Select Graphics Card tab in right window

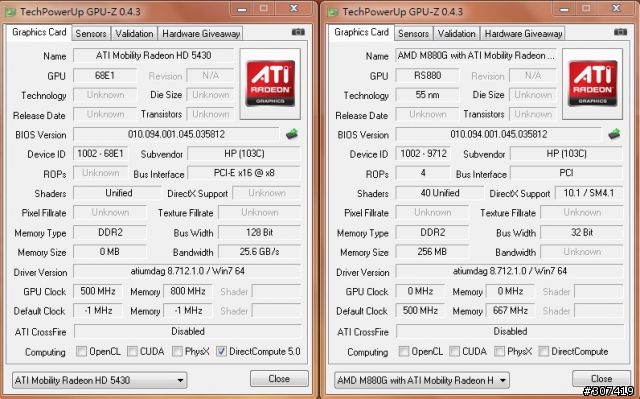pos(361,32)
